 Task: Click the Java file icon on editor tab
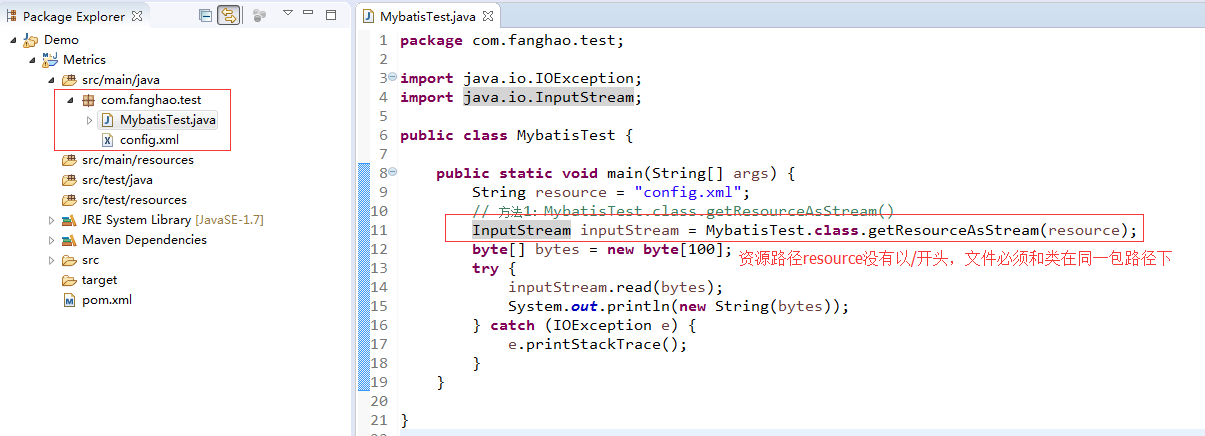tap(369, 16)
